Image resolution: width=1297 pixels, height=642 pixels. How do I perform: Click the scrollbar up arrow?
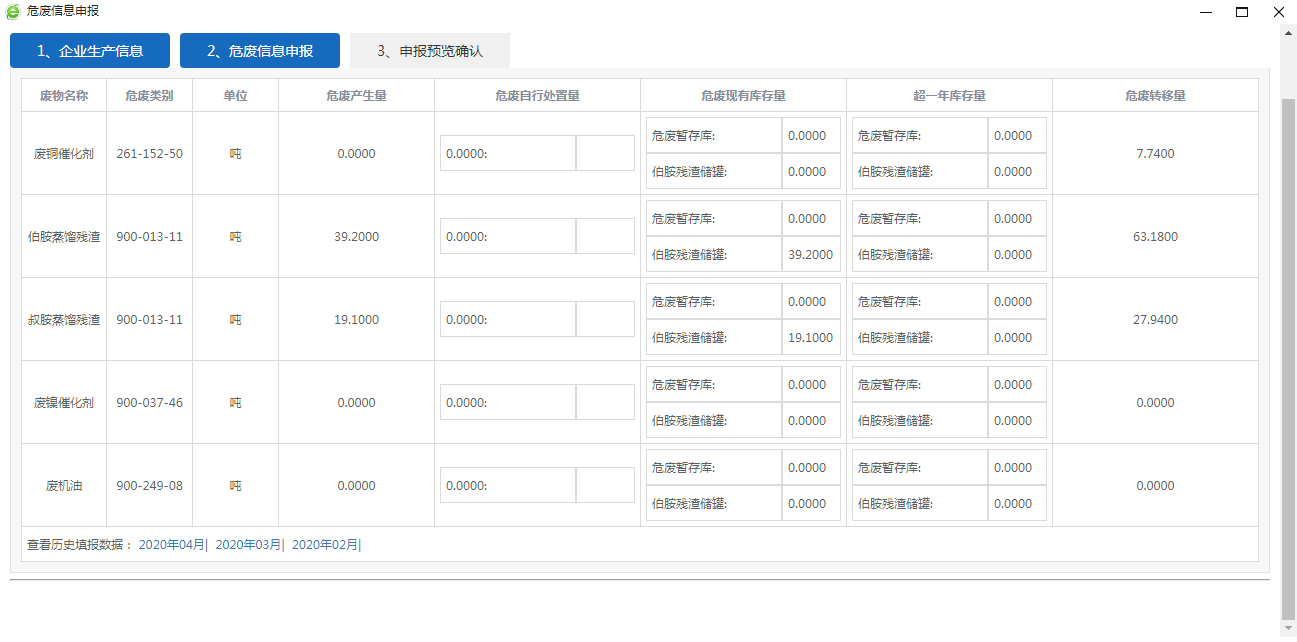[x=1288, y=31]
